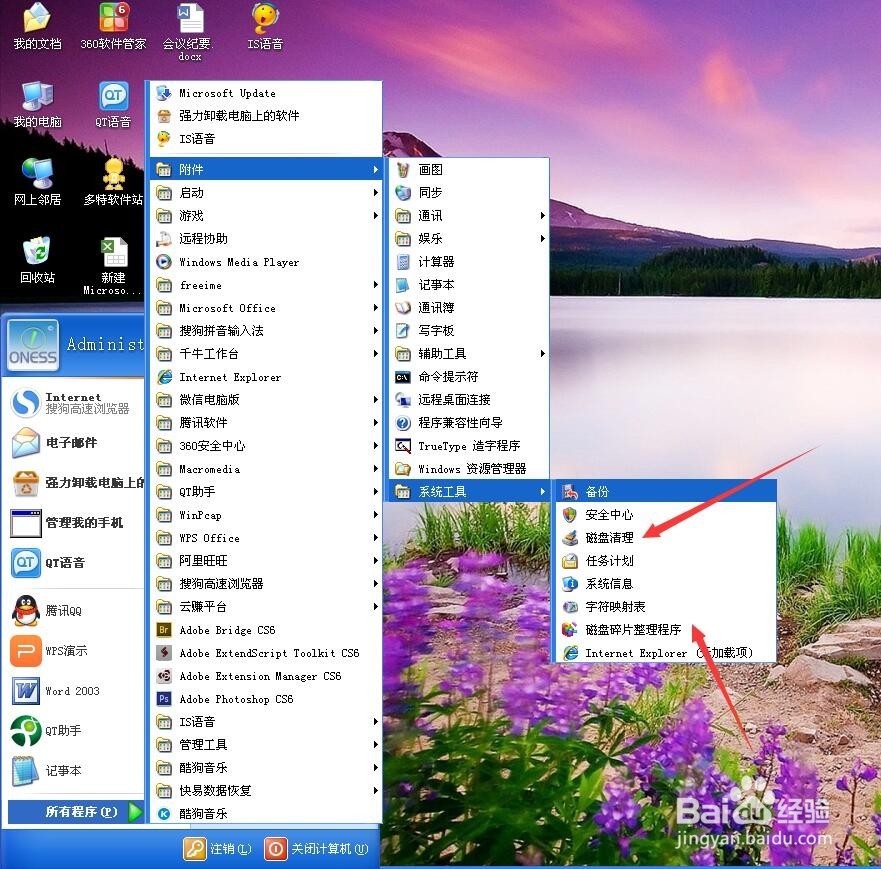Launch Adobe Bridge CS6
This screenshot has height=869, width=881.
[x=266, y=630]
